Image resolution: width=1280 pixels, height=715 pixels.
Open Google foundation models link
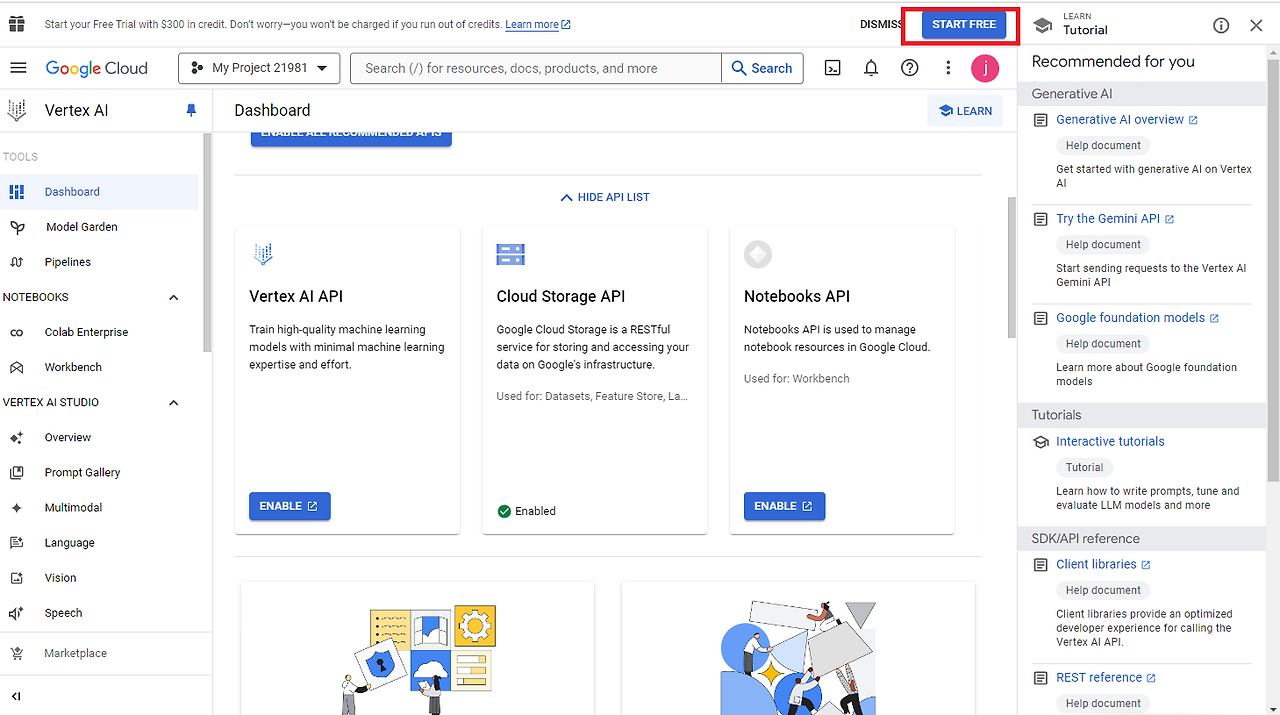tap(1138, 317)
